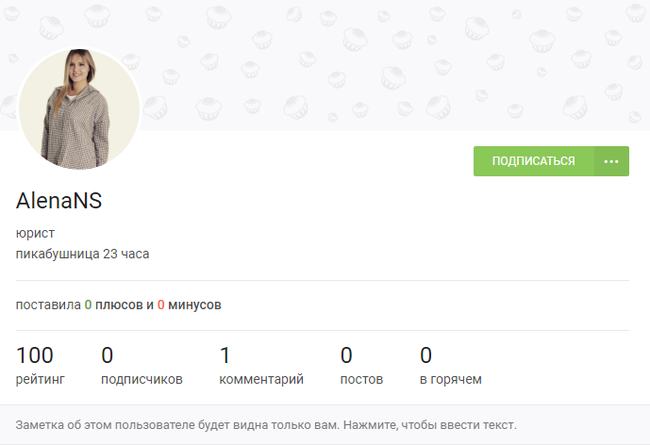Click the 100 rating number
This screenshot has height=445, width=650.
(35, 355)
